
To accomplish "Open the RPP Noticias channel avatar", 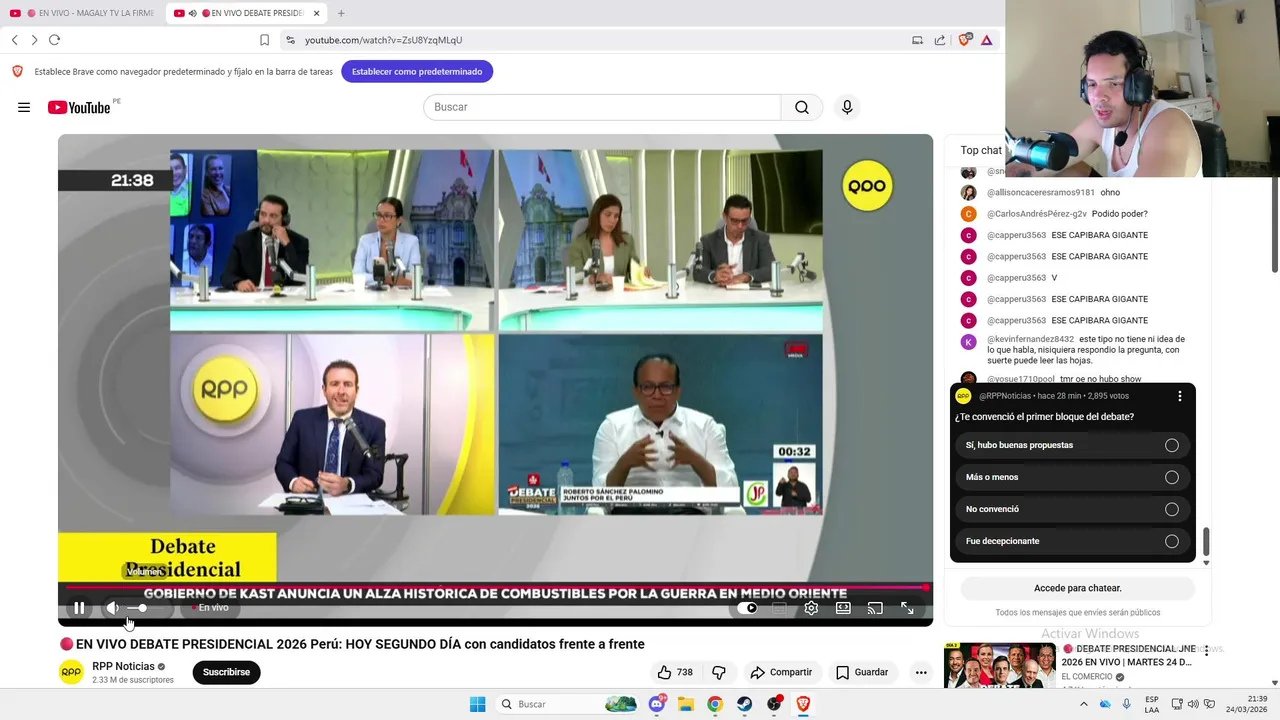I will pos(71,672).
